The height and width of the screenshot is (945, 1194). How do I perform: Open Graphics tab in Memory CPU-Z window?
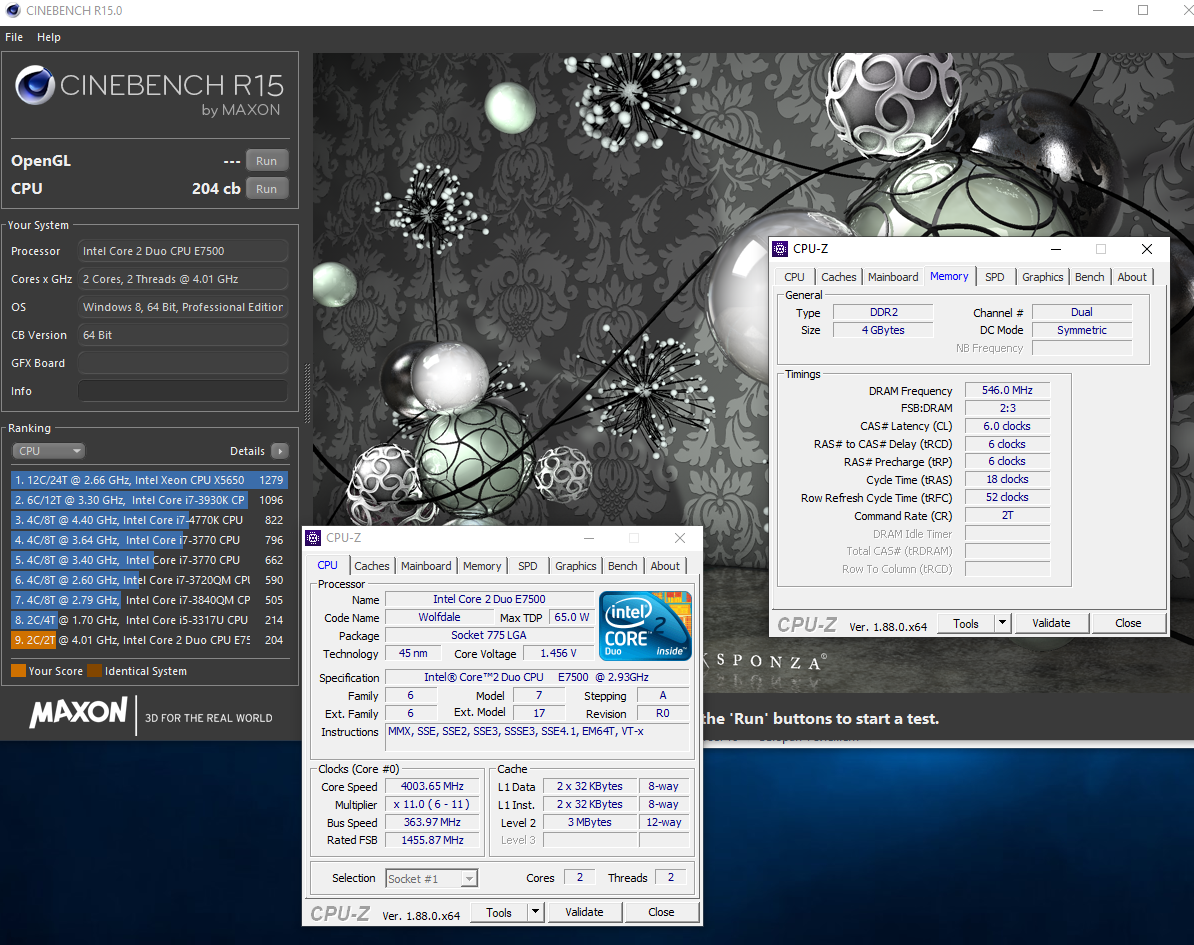point(1042,277)
